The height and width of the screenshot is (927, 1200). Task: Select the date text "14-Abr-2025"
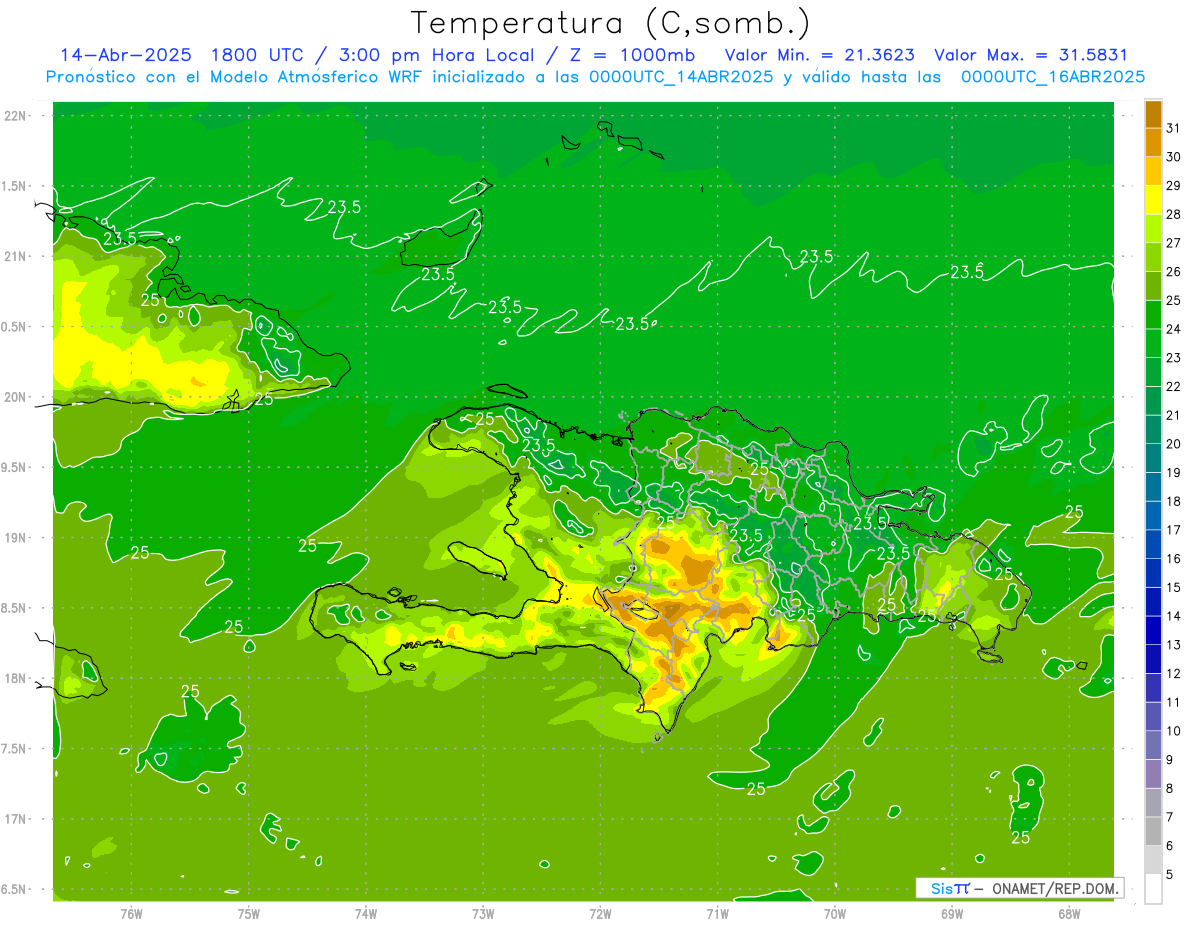pyautogui.click(x=125, y=55)
